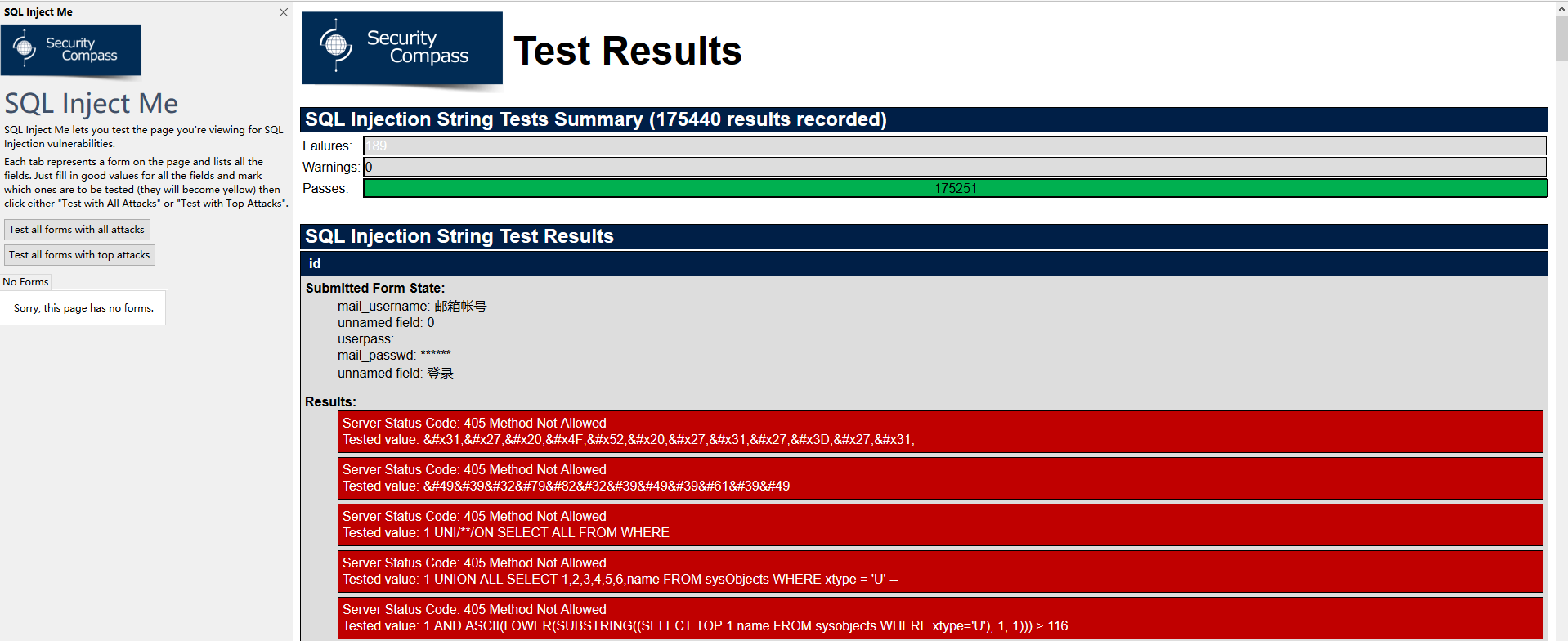Click the Security Compass logo in sidebar
Screen dimensions: 1568x641
click(71, 51)
